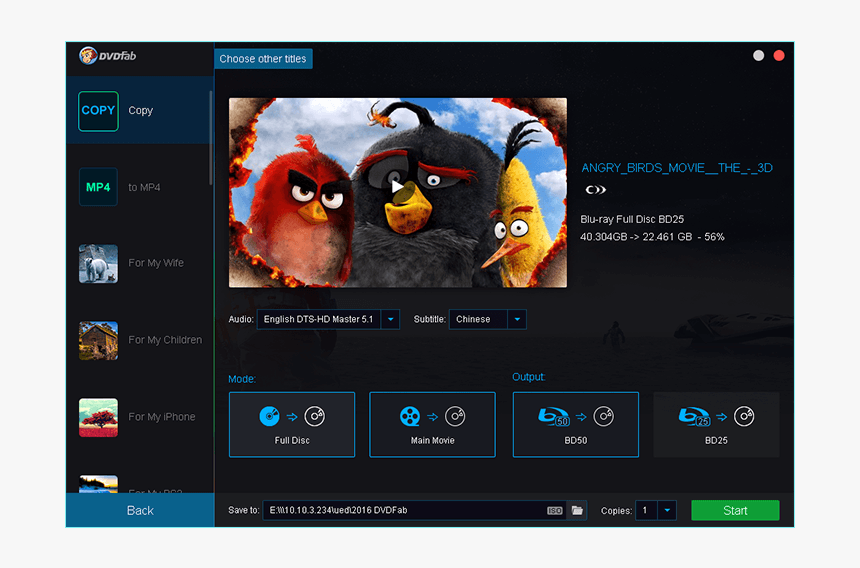Choose Main Movie mode

pos(432,424)
